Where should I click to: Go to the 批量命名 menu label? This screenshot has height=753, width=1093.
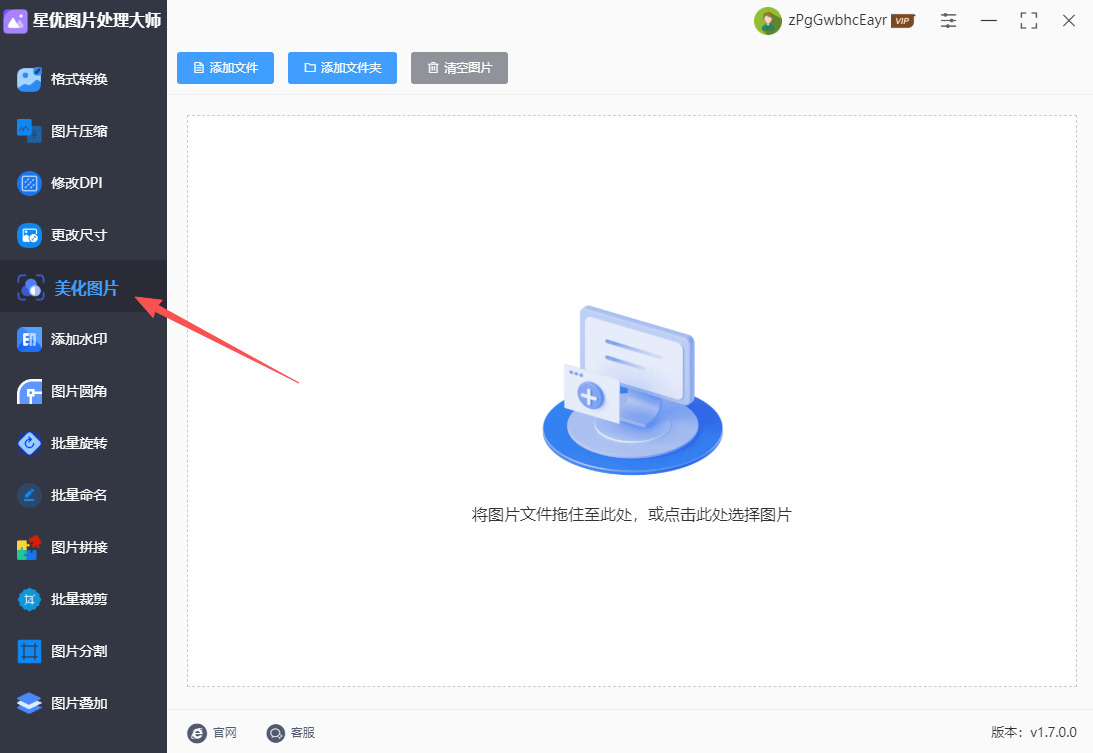click(x=79, y=495)
